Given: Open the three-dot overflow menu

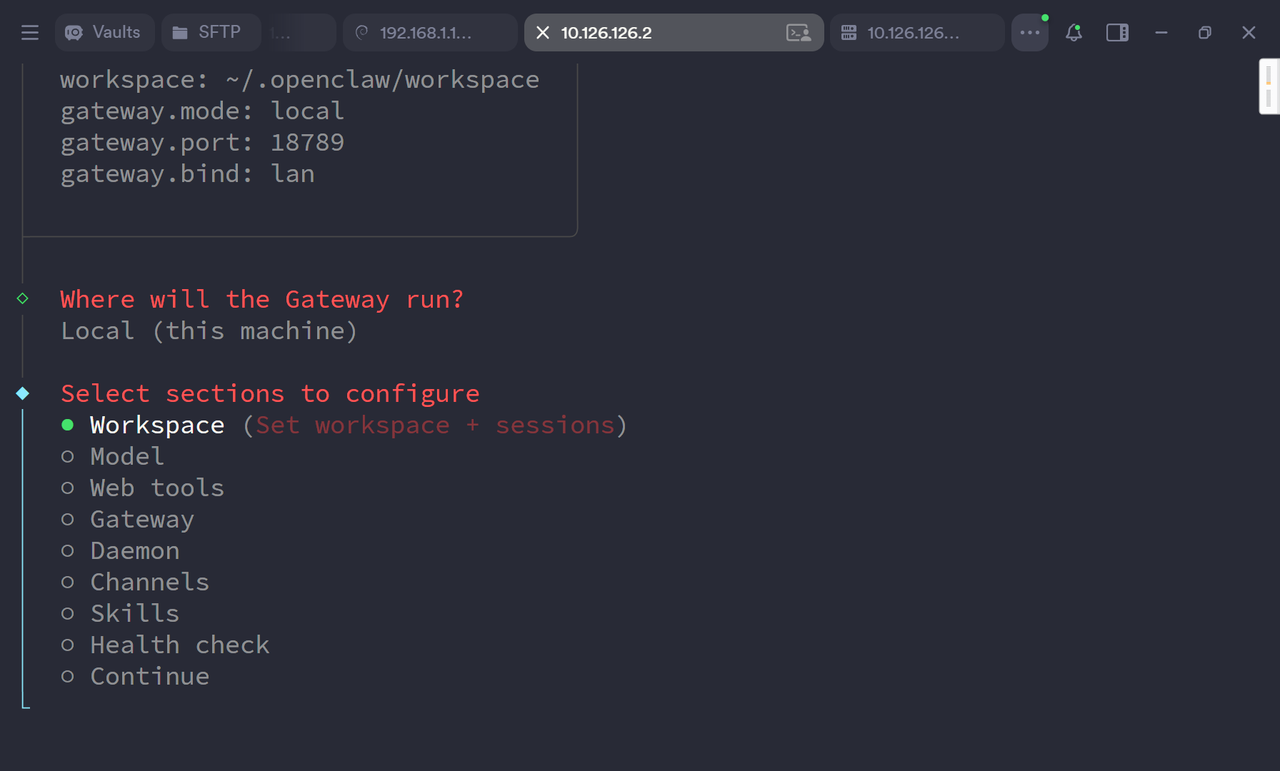Looking at the screenshot, I should coord(1030,32).
